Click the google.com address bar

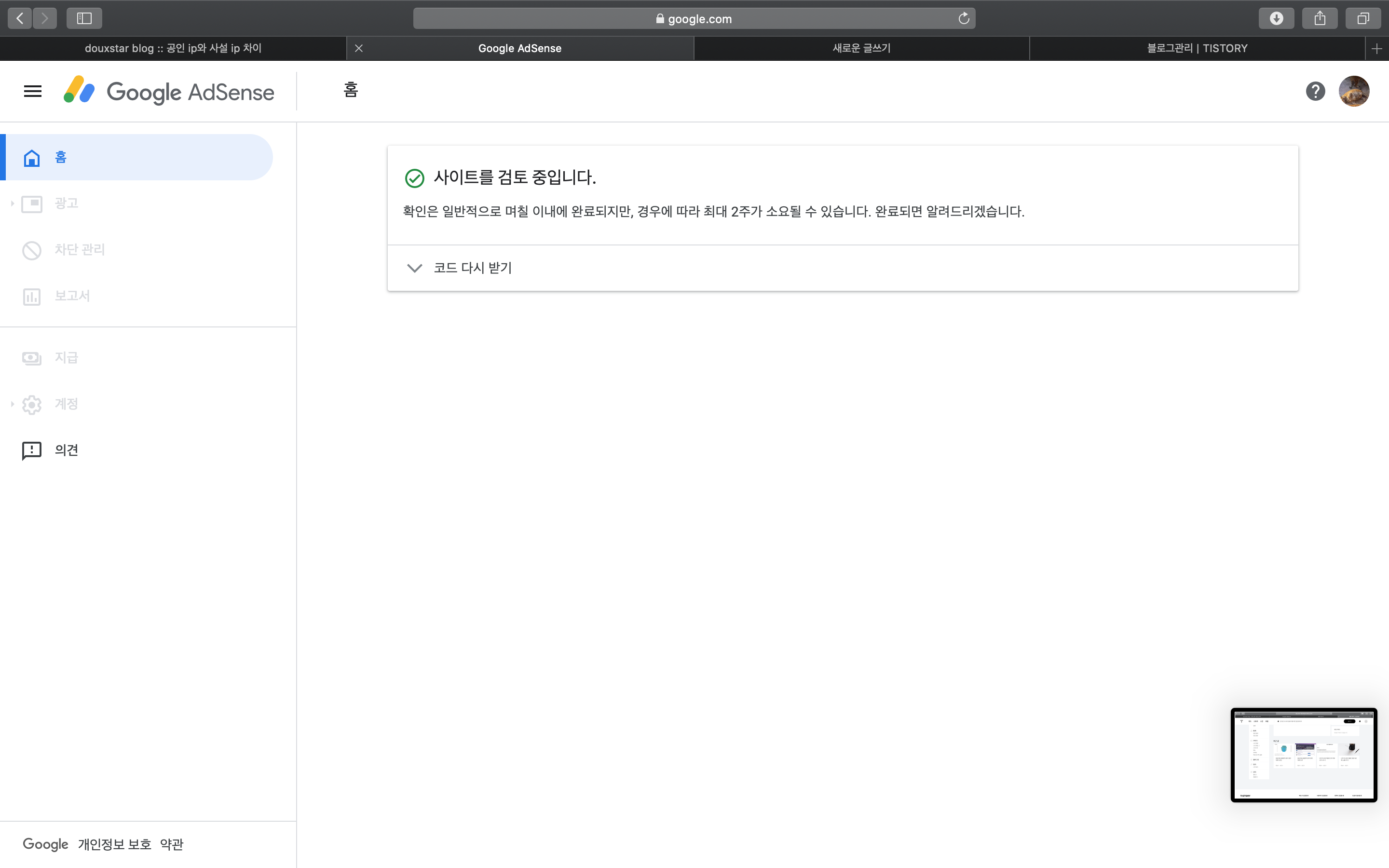pyautogui.click(x=694, y=18)
